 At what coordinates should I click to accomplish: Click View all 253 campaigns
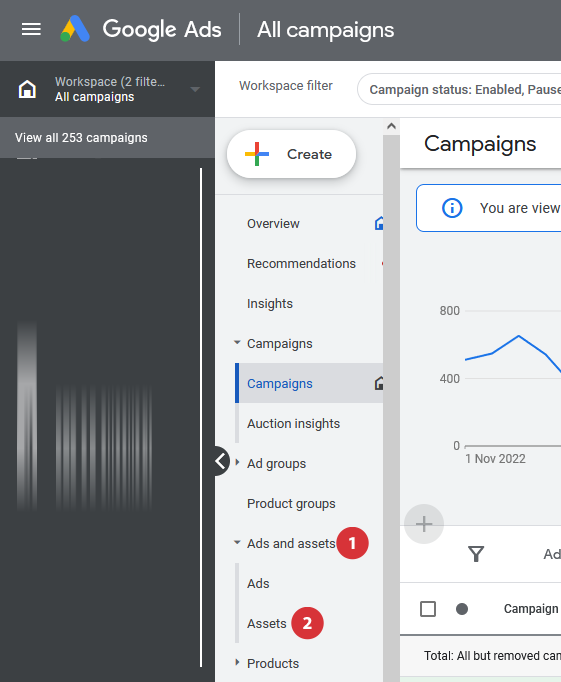[x=81, y=138]
